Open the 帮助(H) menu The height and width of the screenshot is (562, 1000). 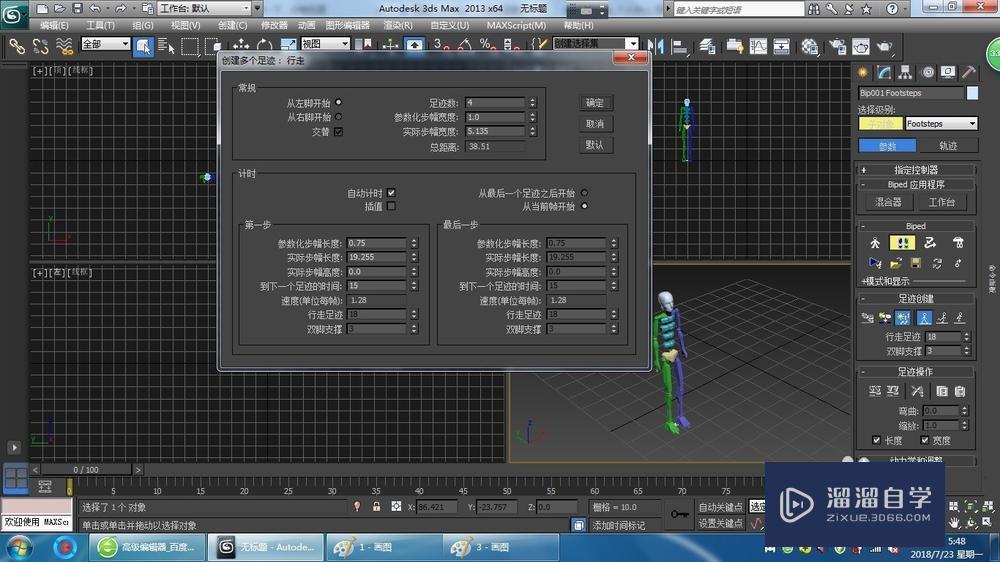click(x=578, y=26)
